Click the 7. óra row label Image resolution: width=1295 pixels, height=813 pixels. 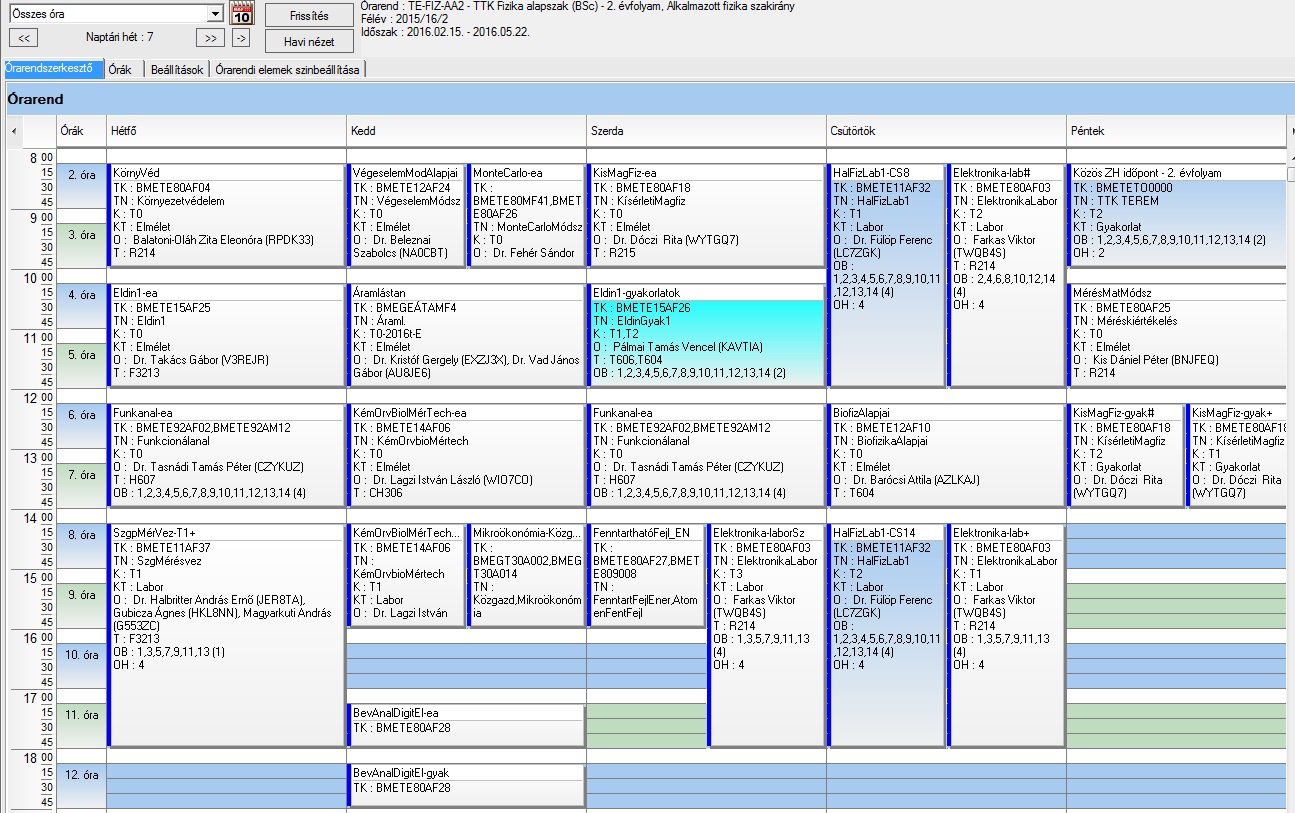pyautogui.click(x=80, y=475)
